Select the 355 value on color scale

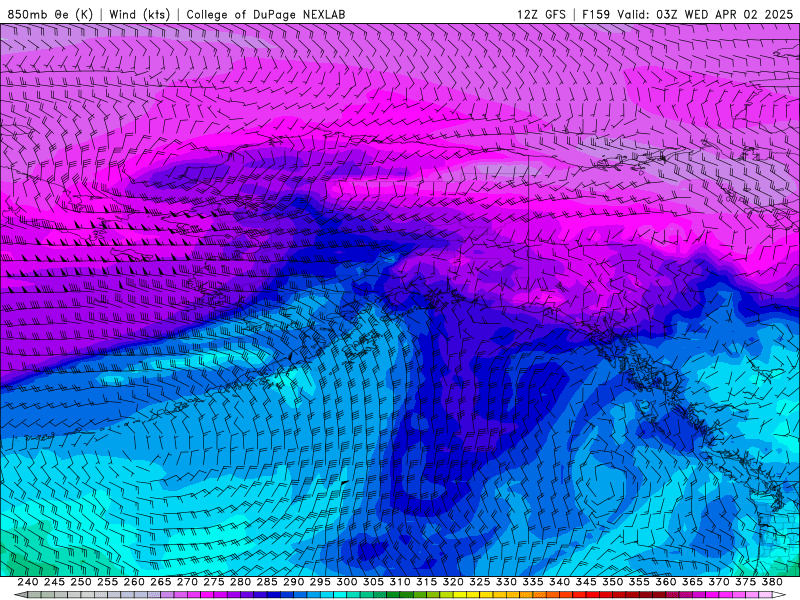pyautogui.click(x=639, y=582)
